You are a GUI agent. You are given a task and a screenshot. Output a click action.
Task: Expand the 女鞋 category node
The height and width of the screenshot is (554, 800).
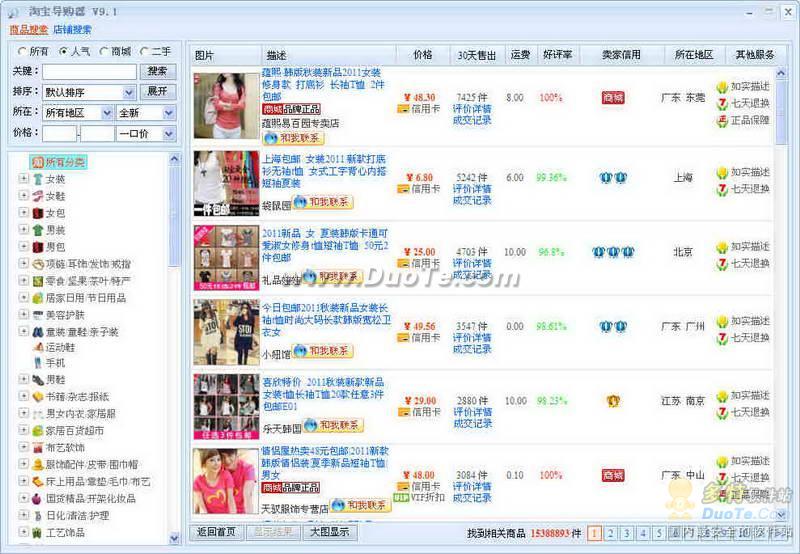(x=23, y=195)
